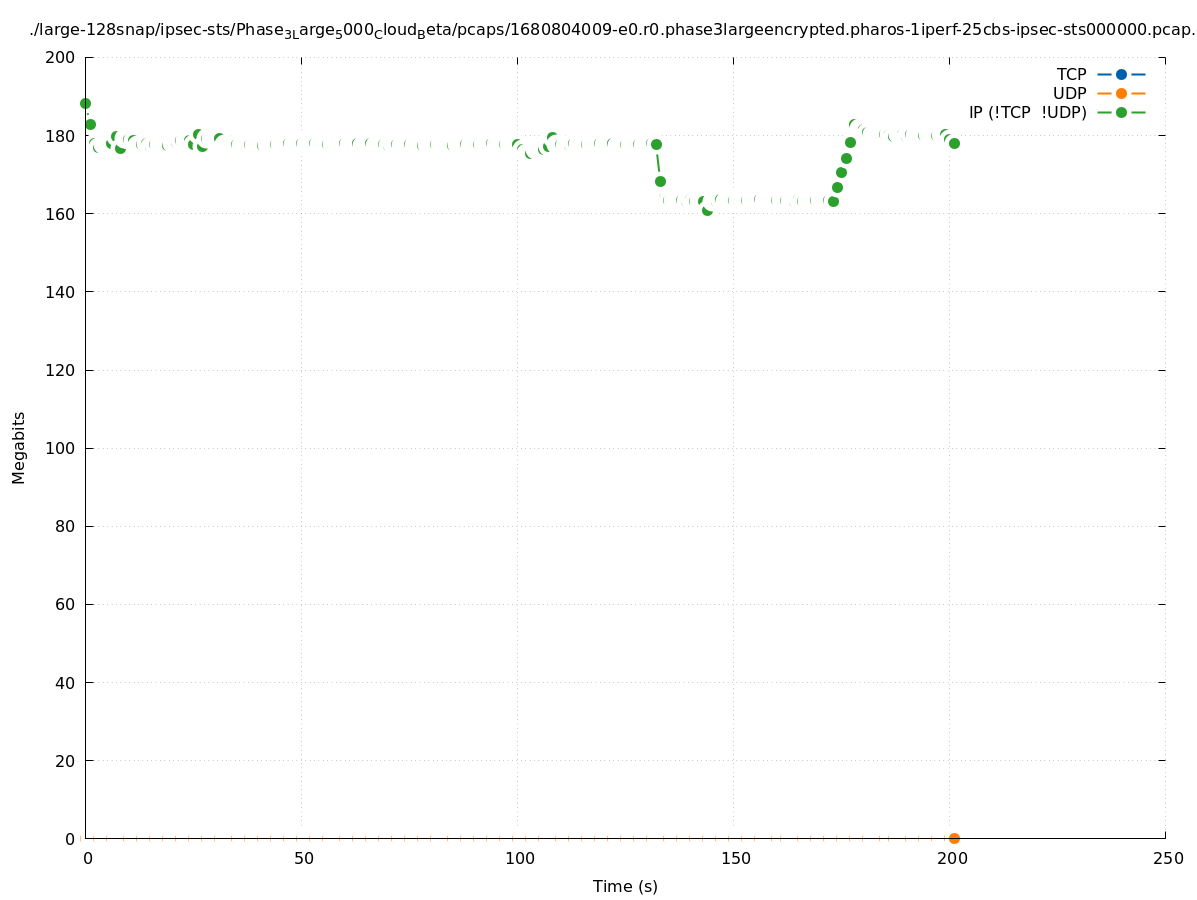Click the 160 tick label on the y-axis
Image resolution: width=1197 pixels, height=900 pixels.
61,214
